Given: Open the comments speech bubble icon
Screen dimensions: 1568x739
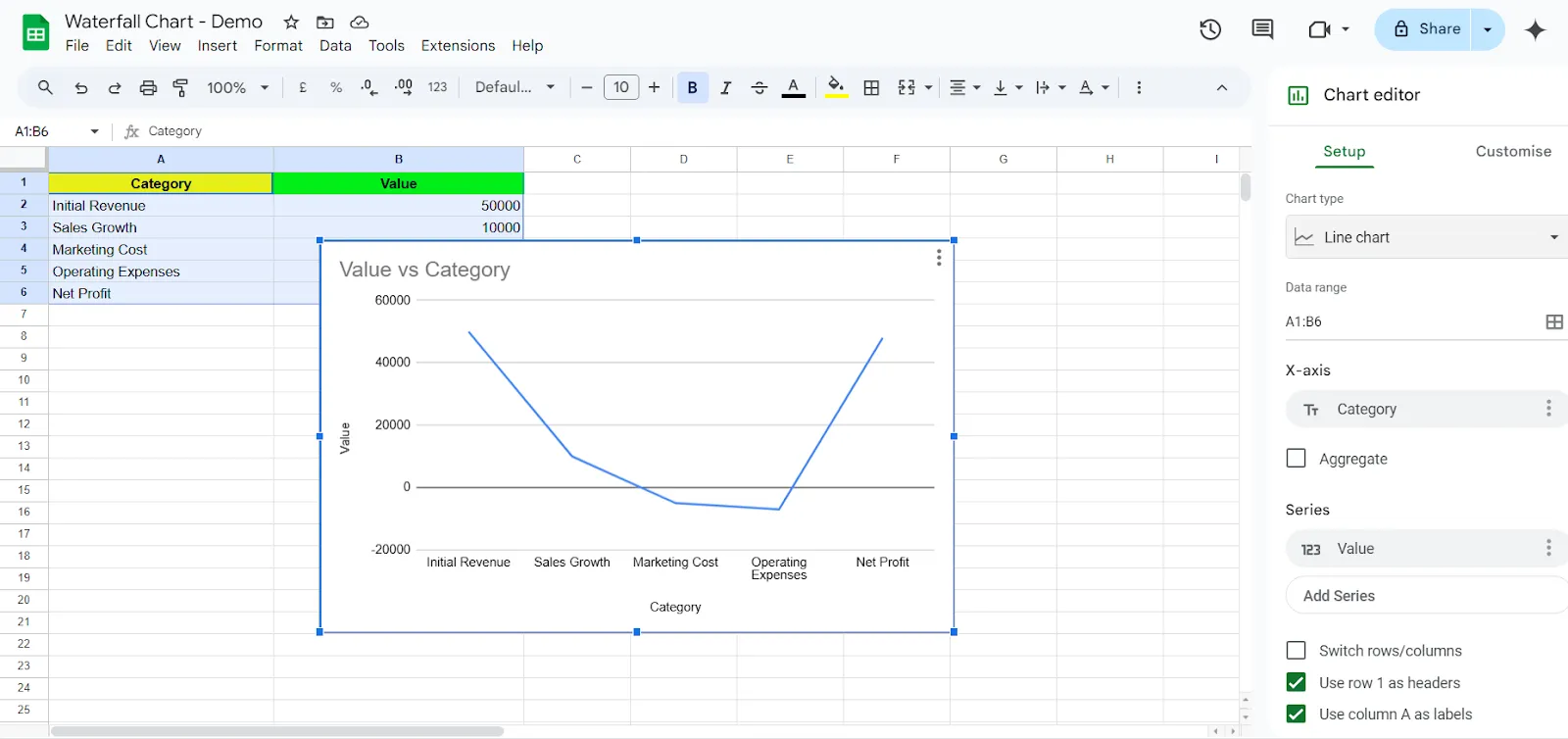Looking at the screenshot, I should point(1262,29).
